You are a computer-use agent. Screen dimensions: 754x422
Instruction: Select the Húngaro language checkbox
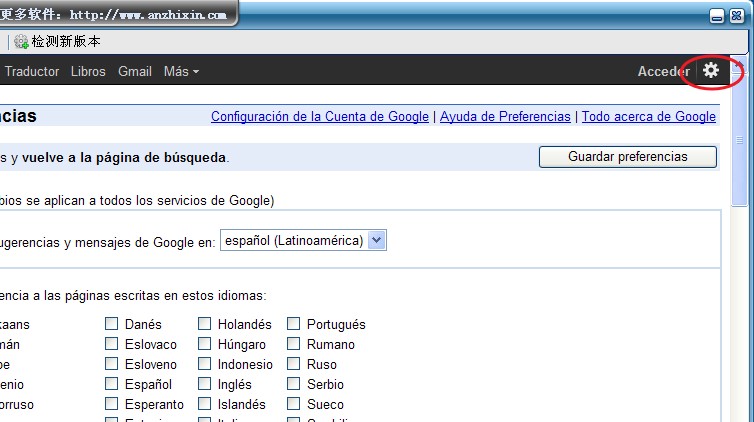[204, 344]
